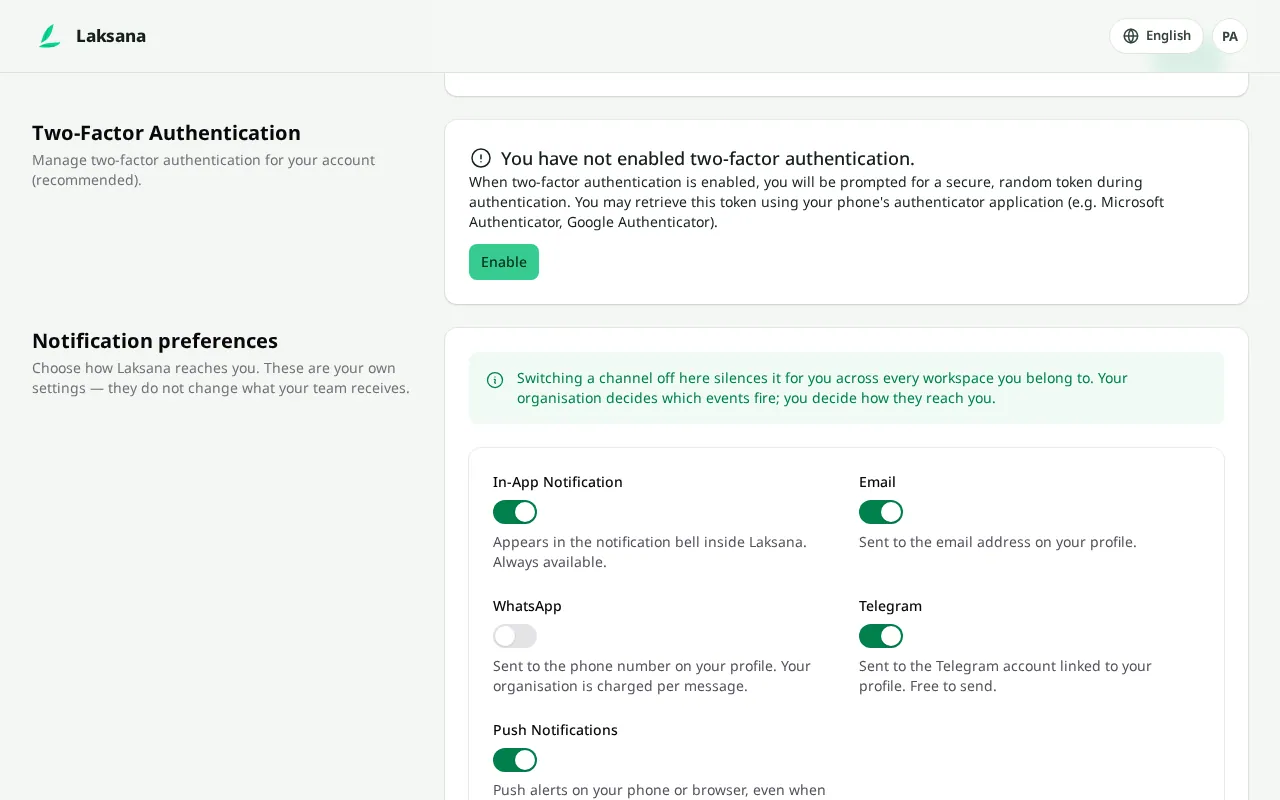Click "You have not enabled two-factor authentication." text
The height and width of the screenshot is (800, 1280).
tap(708, 158)
